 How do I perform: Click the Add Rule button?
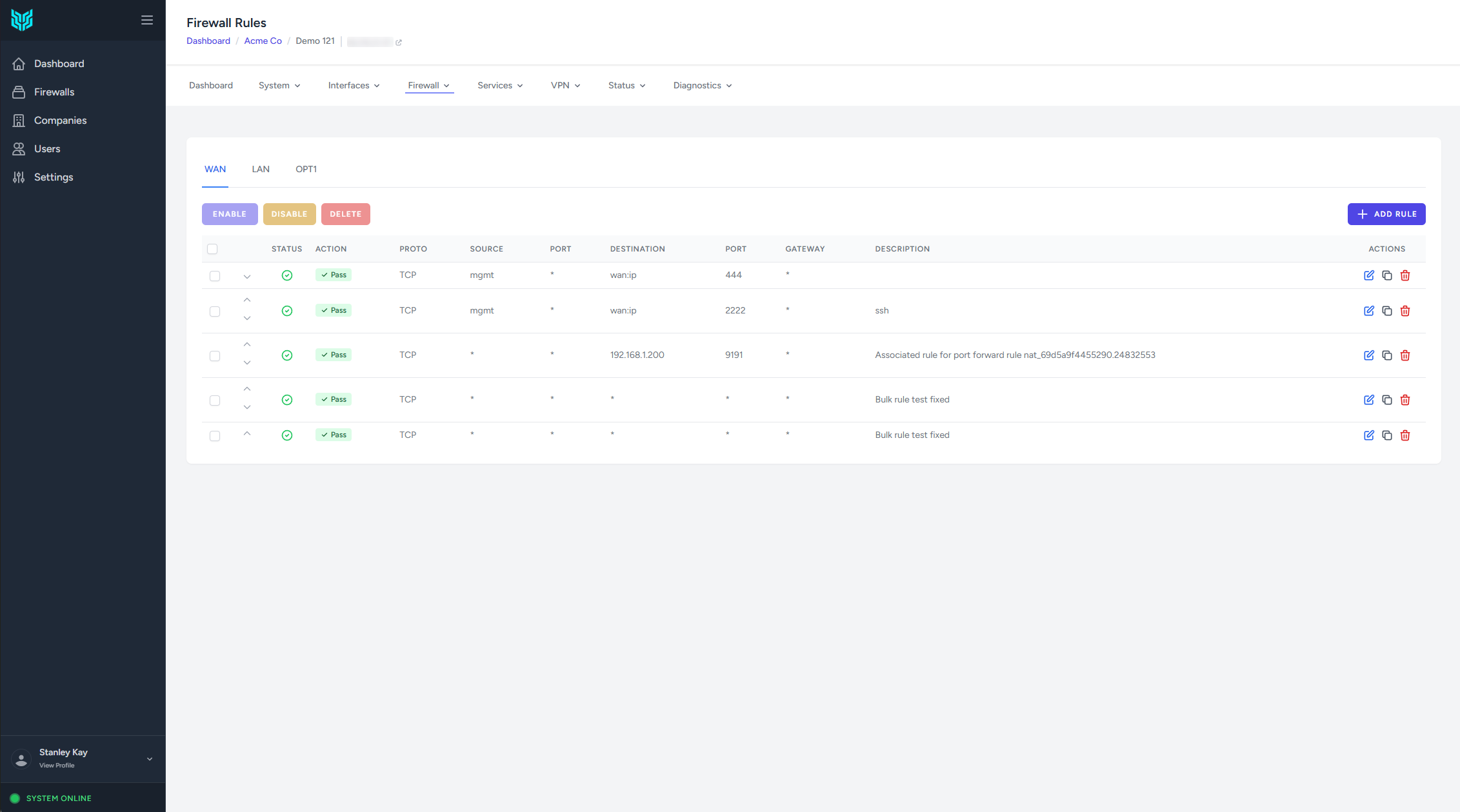[1386, 214]
